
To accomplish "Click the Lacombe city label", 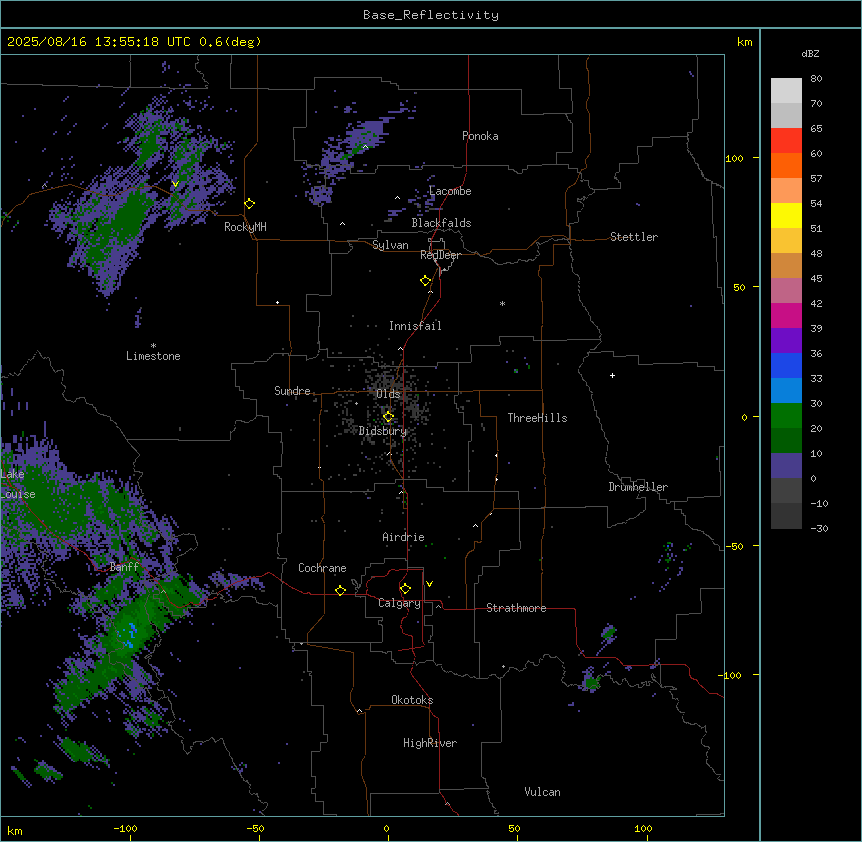I will coord(450,191).
